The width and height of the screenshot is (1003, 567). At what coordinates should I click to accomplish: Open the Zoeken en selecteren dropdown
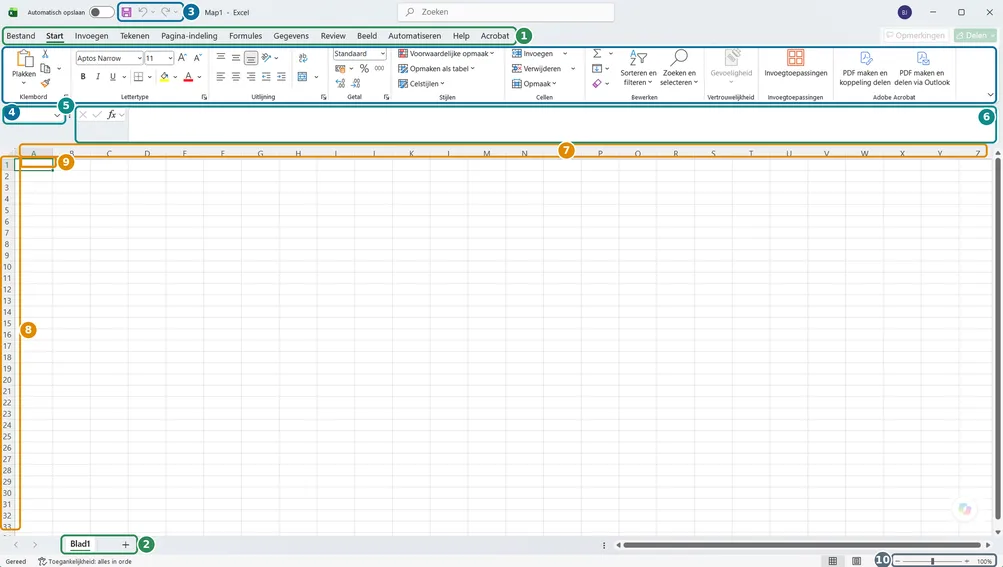point(679,68)
